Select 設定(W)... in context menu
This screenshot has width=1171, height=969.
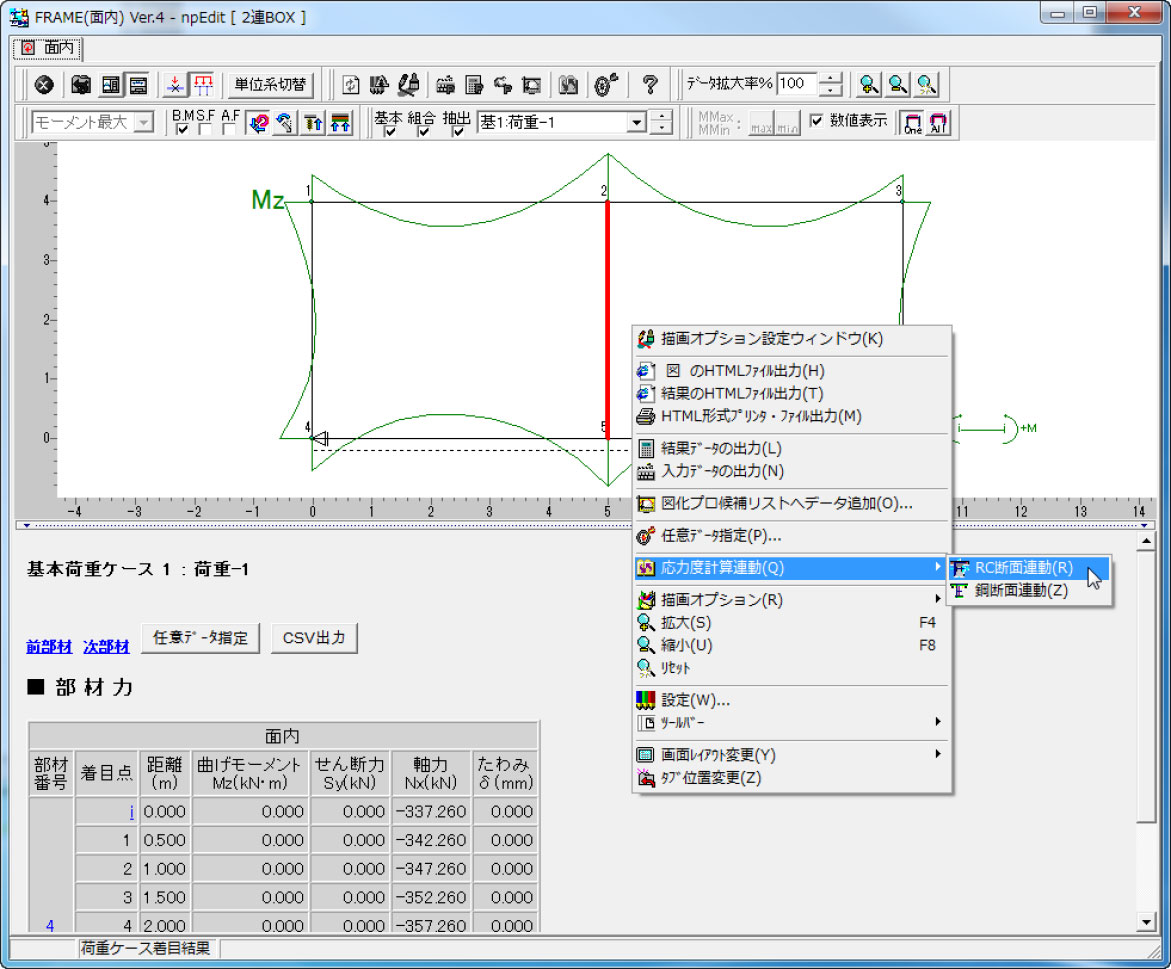point(792,700)
